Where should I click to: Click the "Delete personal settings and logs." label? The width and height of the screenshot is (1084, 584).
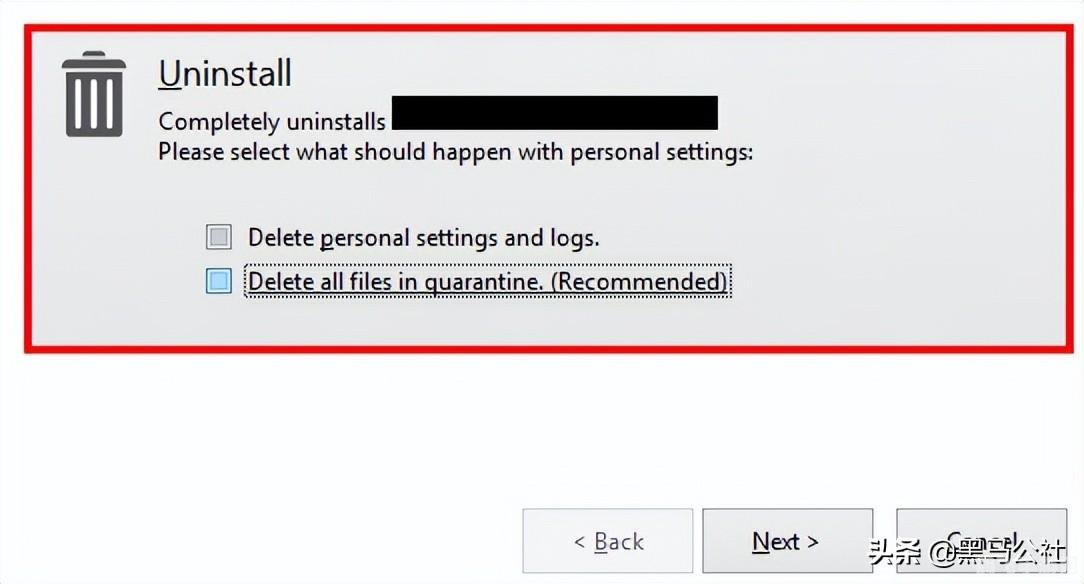423,238
